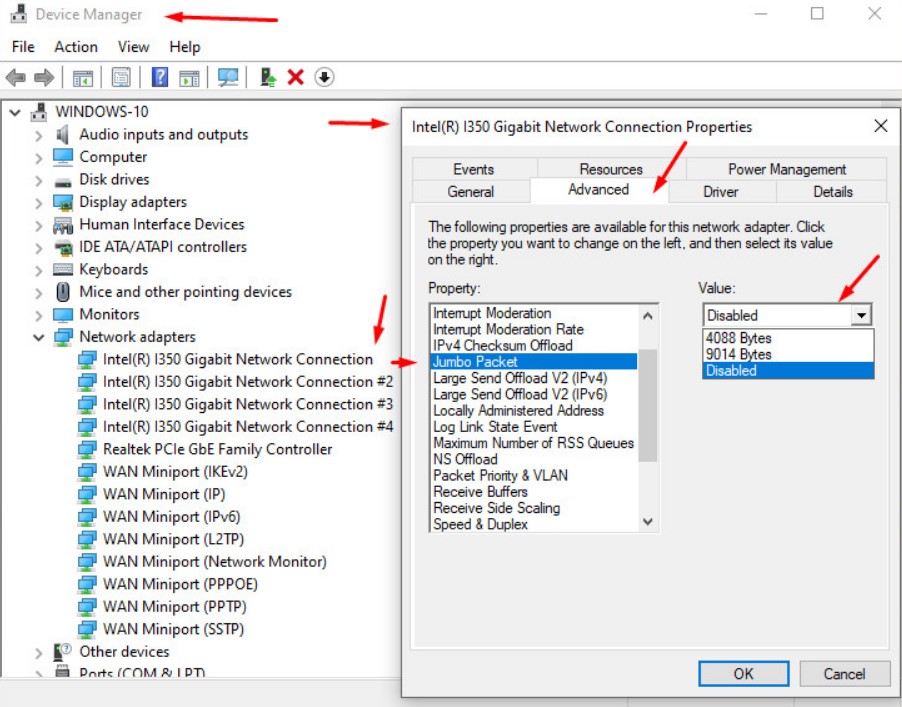Click the OK button
This screenshot has width=902, height=707.
point(743,674)
